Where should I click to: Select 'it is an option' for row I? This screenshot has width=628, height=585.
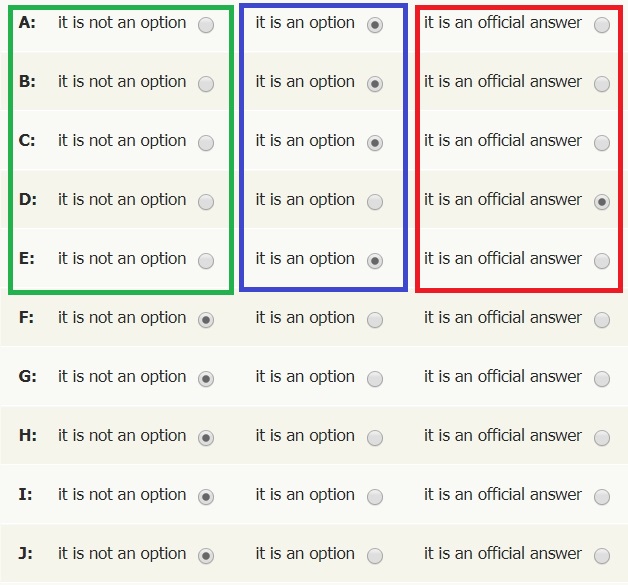click(x=375, y=498)
